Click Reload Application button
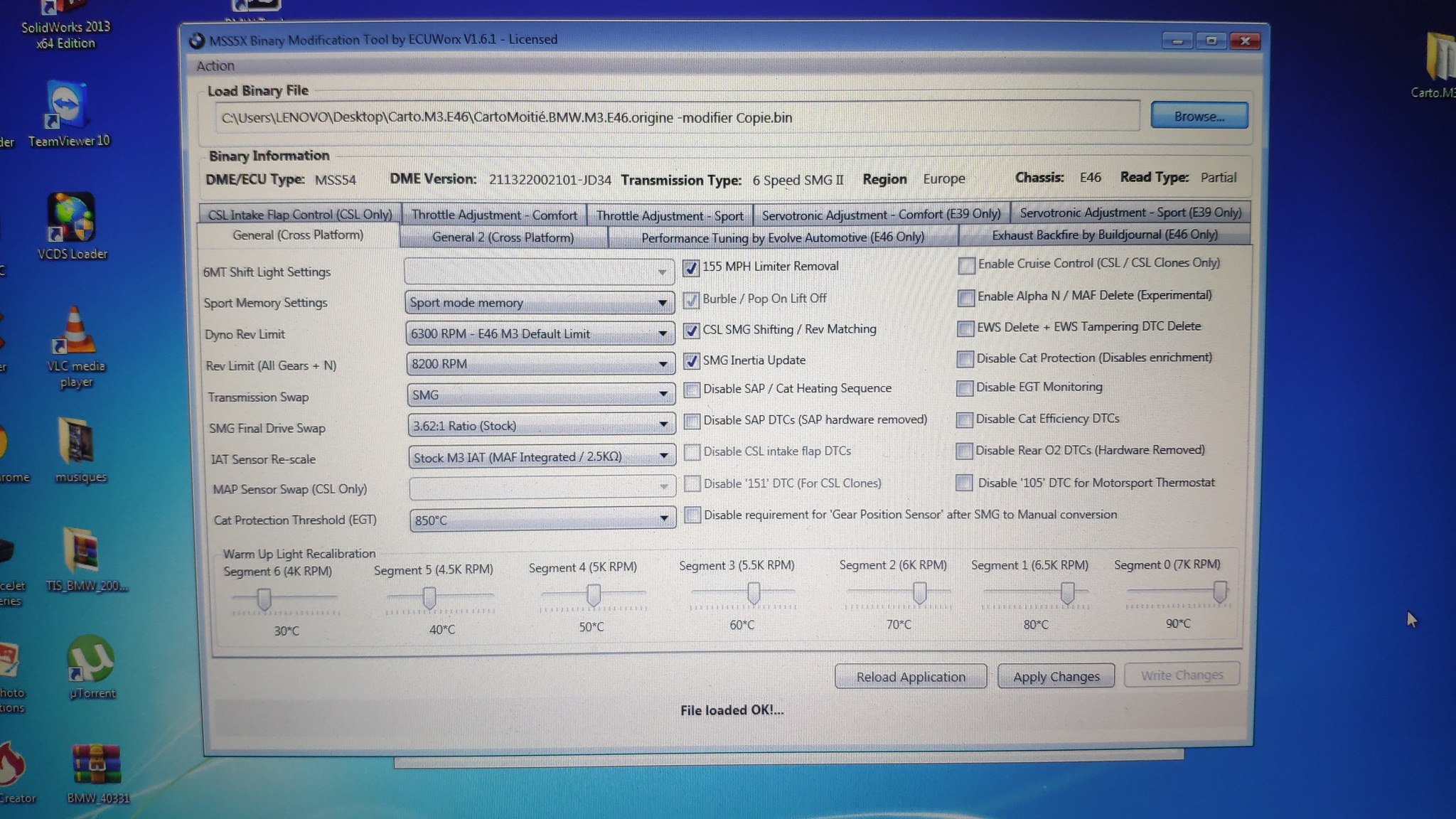 (911, 677)
